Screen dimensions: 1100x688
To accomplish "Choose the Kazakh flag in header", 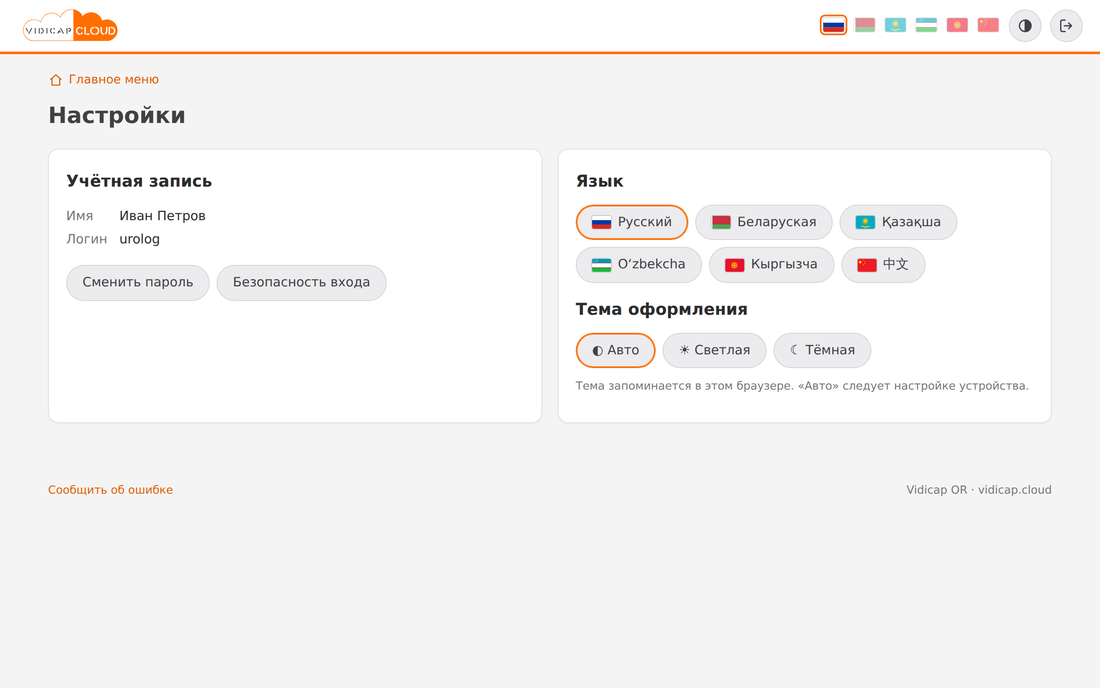I will click(x=895, y=25).
